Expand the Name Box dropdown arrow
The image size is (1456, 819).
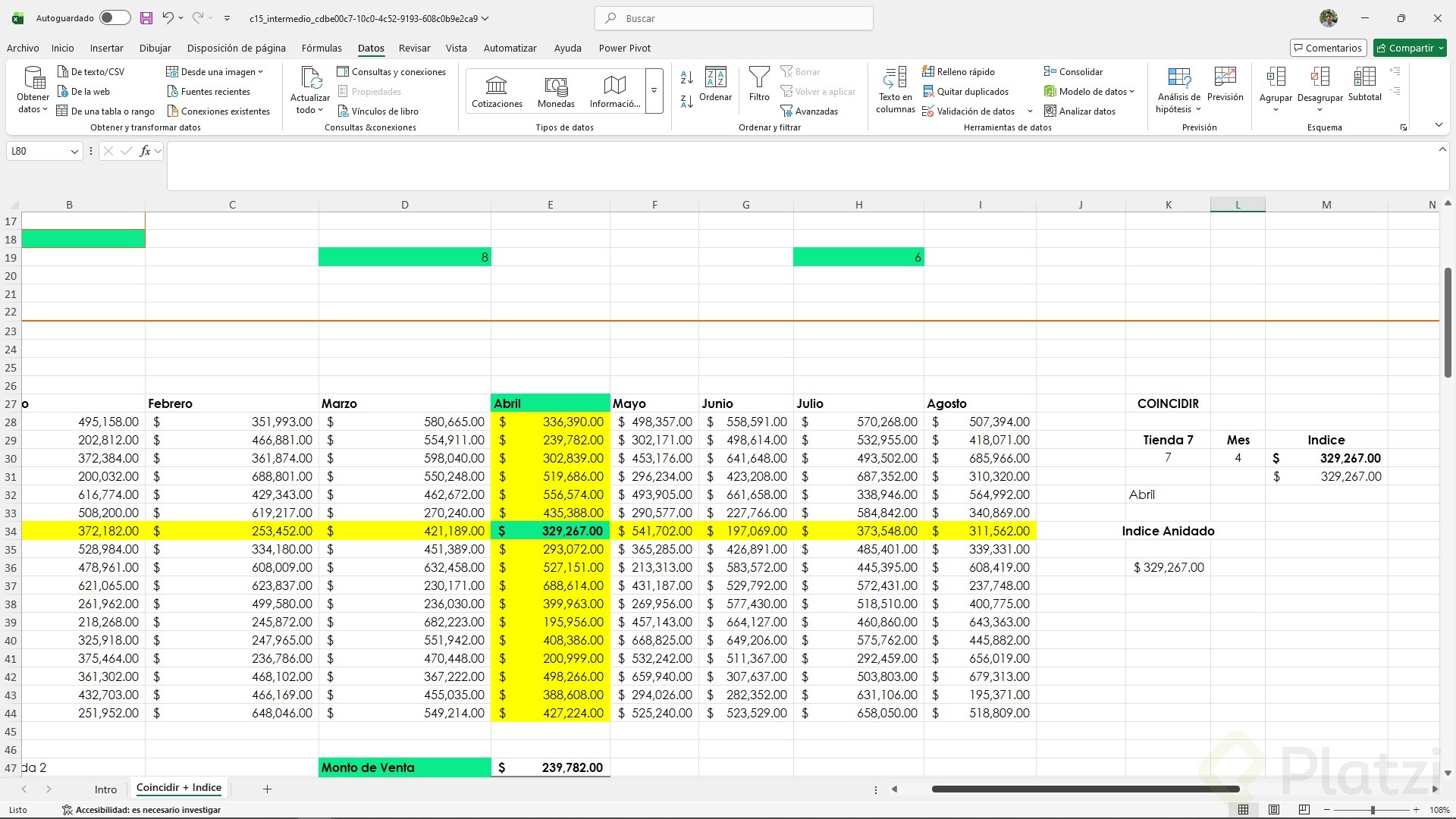[74, 152]
